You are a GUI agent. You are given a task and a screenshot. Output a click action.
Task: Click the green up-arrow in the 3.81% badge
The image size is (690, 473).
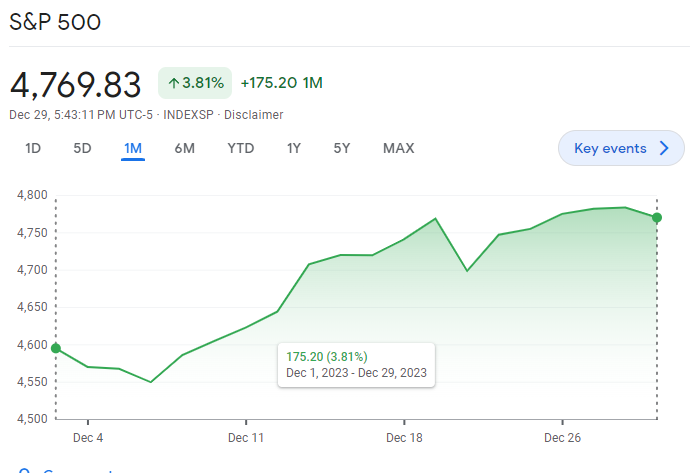(174, 83)
